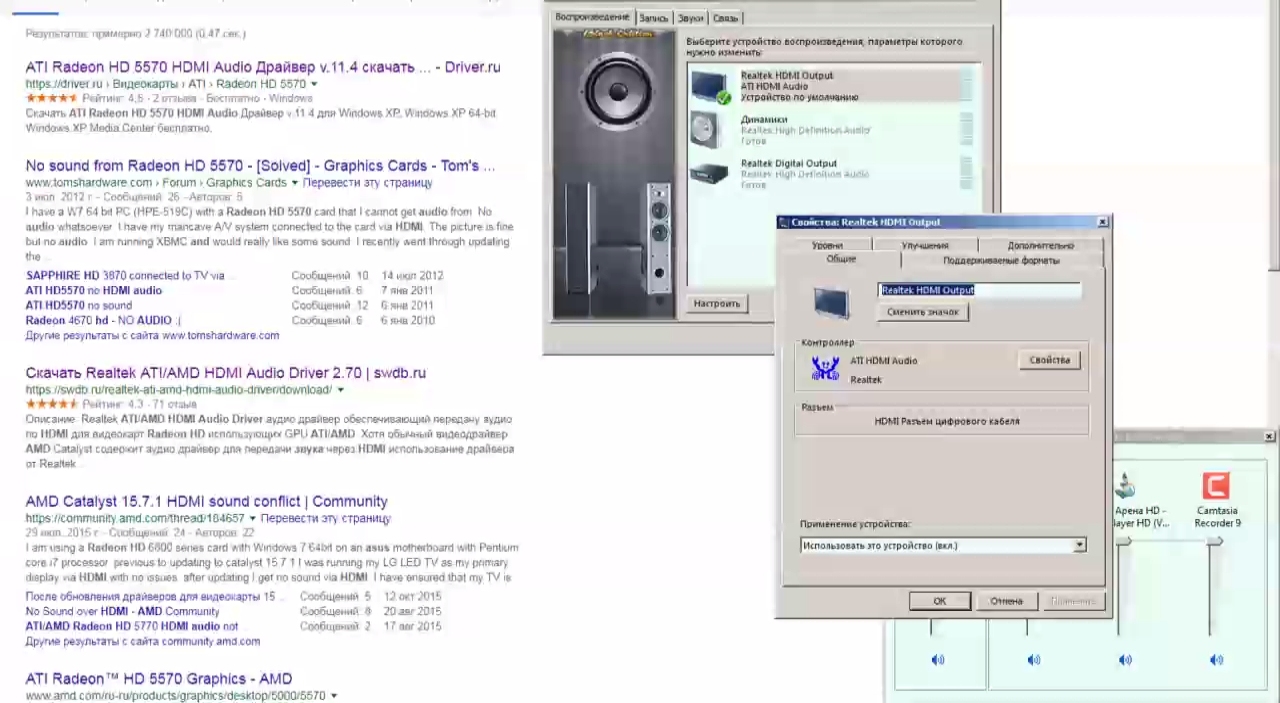1280x703 pixels.
Task: Open the Поддерживаемые форматы tab
Action: [1001, 260]
